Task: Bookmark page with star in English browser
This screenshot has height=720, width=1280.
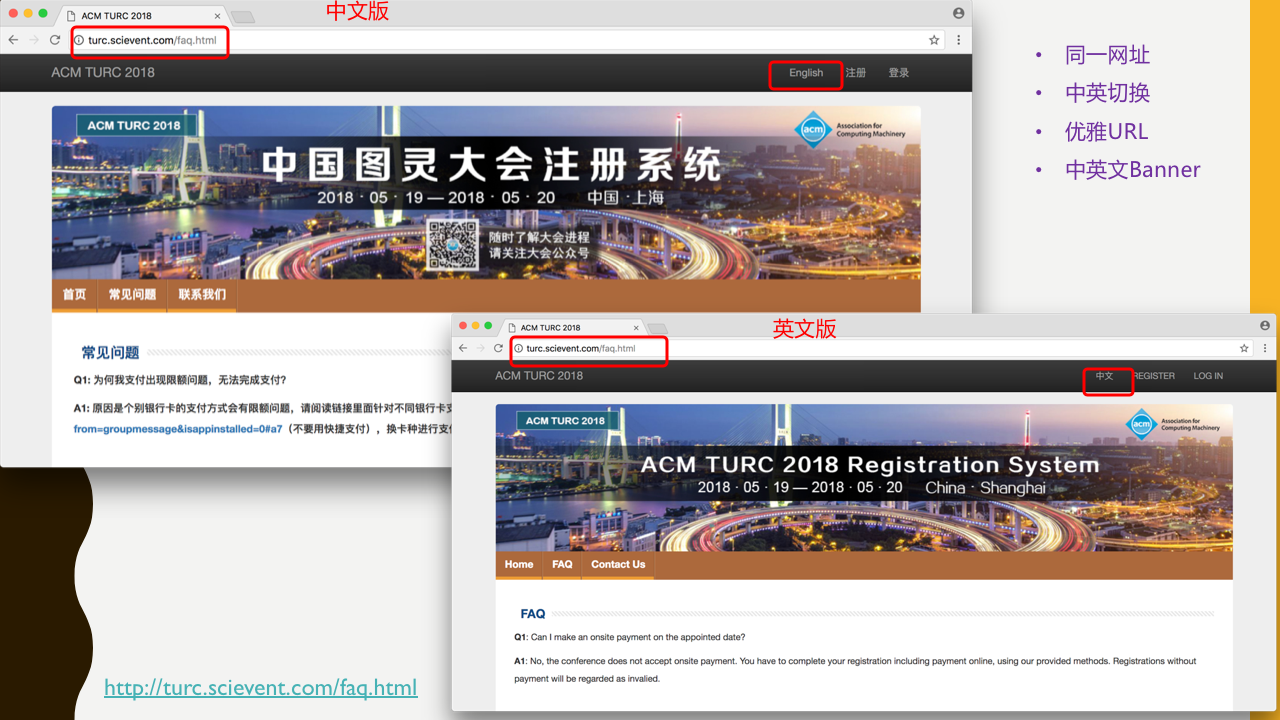Action: click(x=1244, y=348)
